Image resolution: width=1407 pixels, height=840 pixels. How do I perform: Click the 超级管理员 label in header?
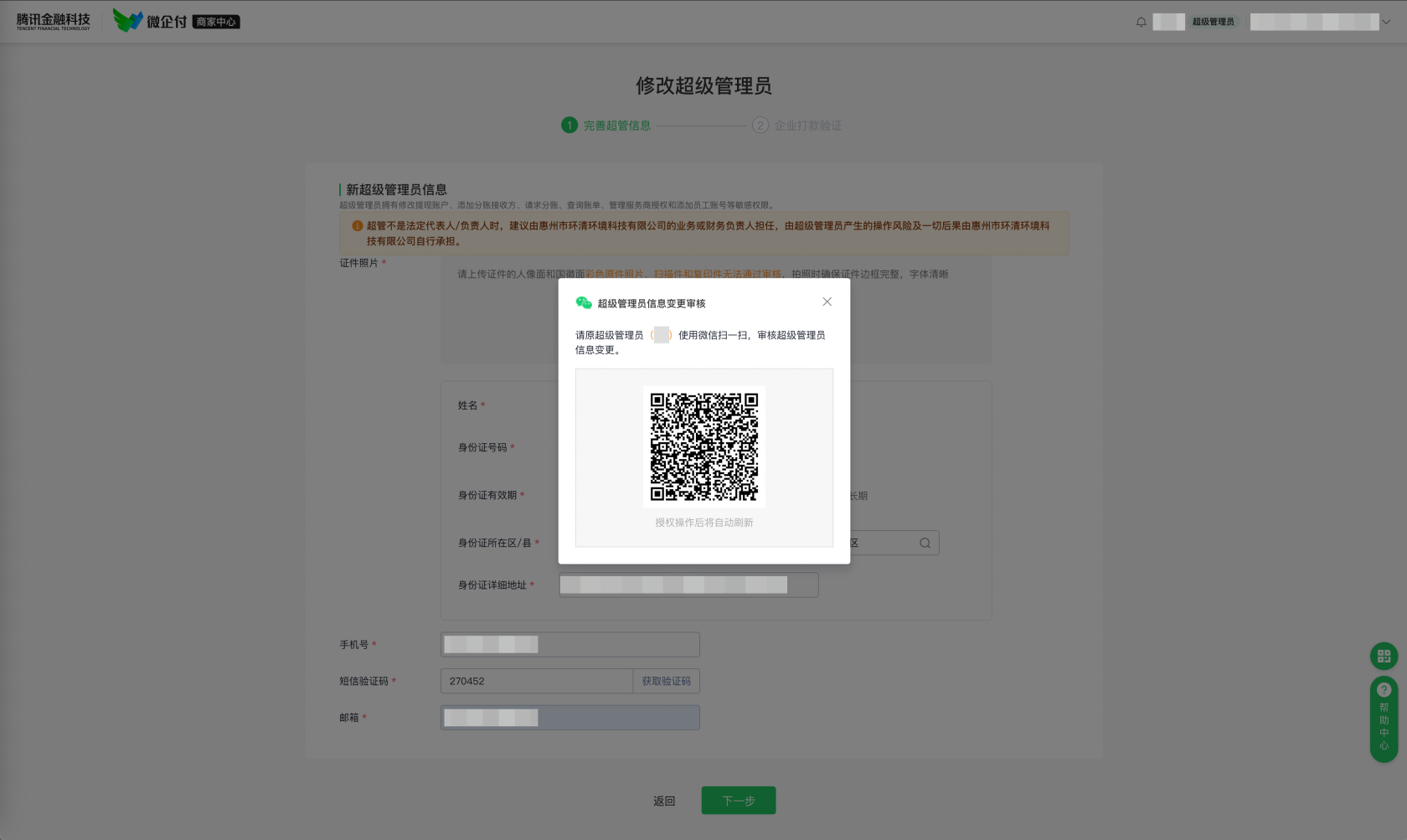1213,22
